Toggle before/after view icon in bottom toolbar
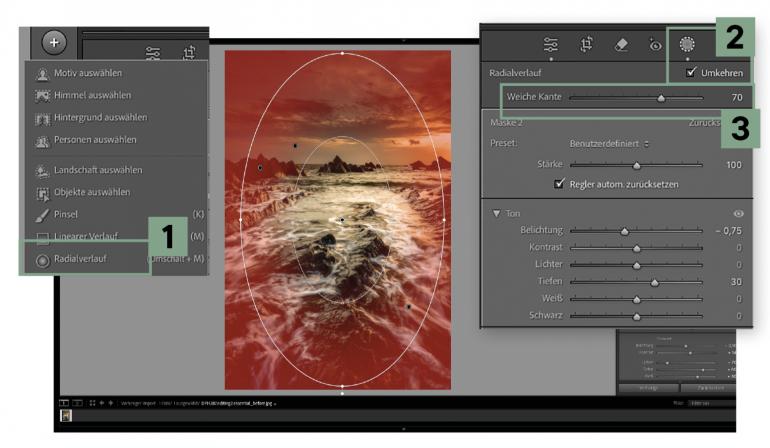The width and height of the screenshot is (770, 448). pyautogui.click(x=78, y=403)
